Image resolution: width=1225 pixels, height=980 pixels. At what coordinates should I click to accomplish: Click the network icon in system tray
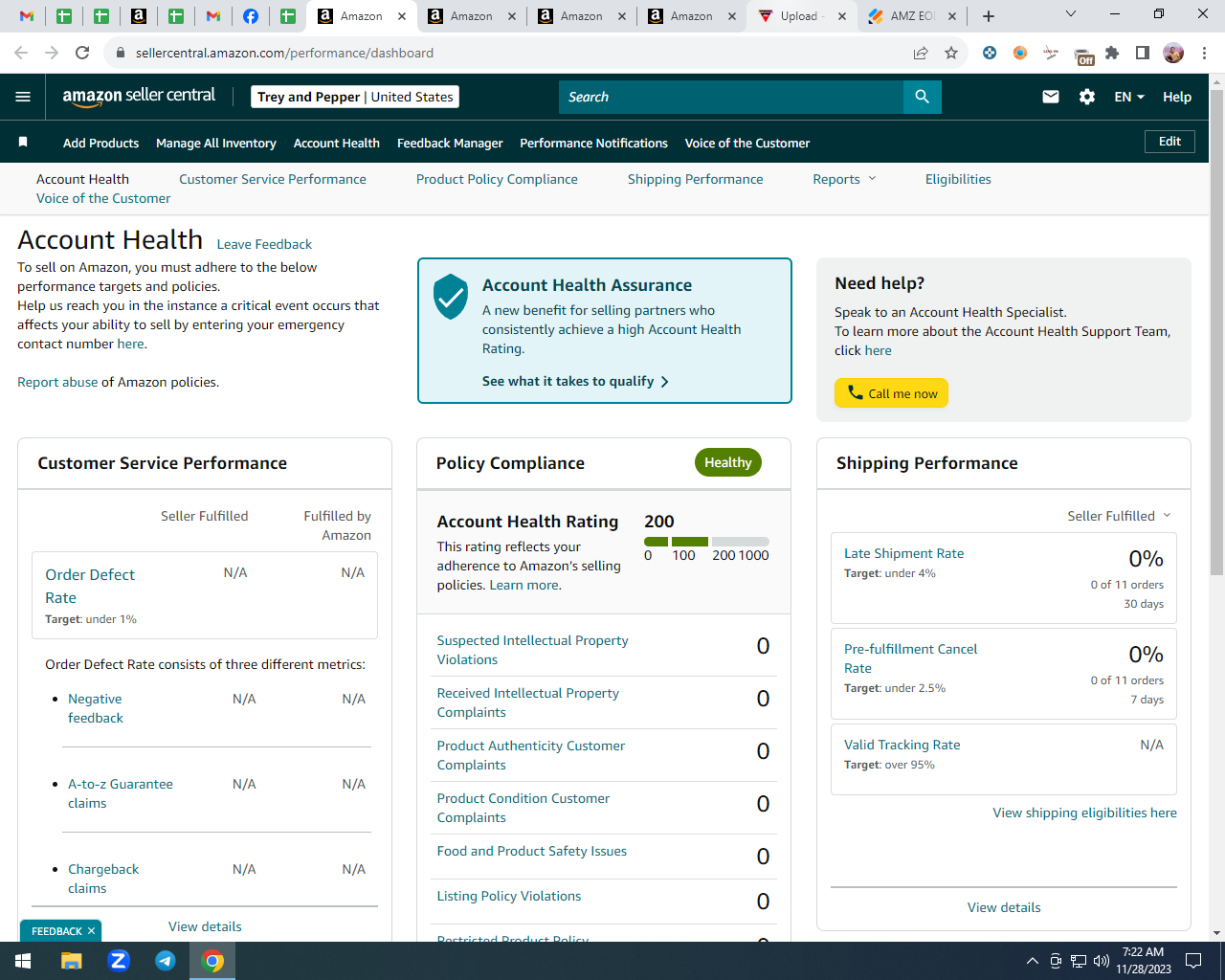pyautogui.click(x=1079, y=961)
